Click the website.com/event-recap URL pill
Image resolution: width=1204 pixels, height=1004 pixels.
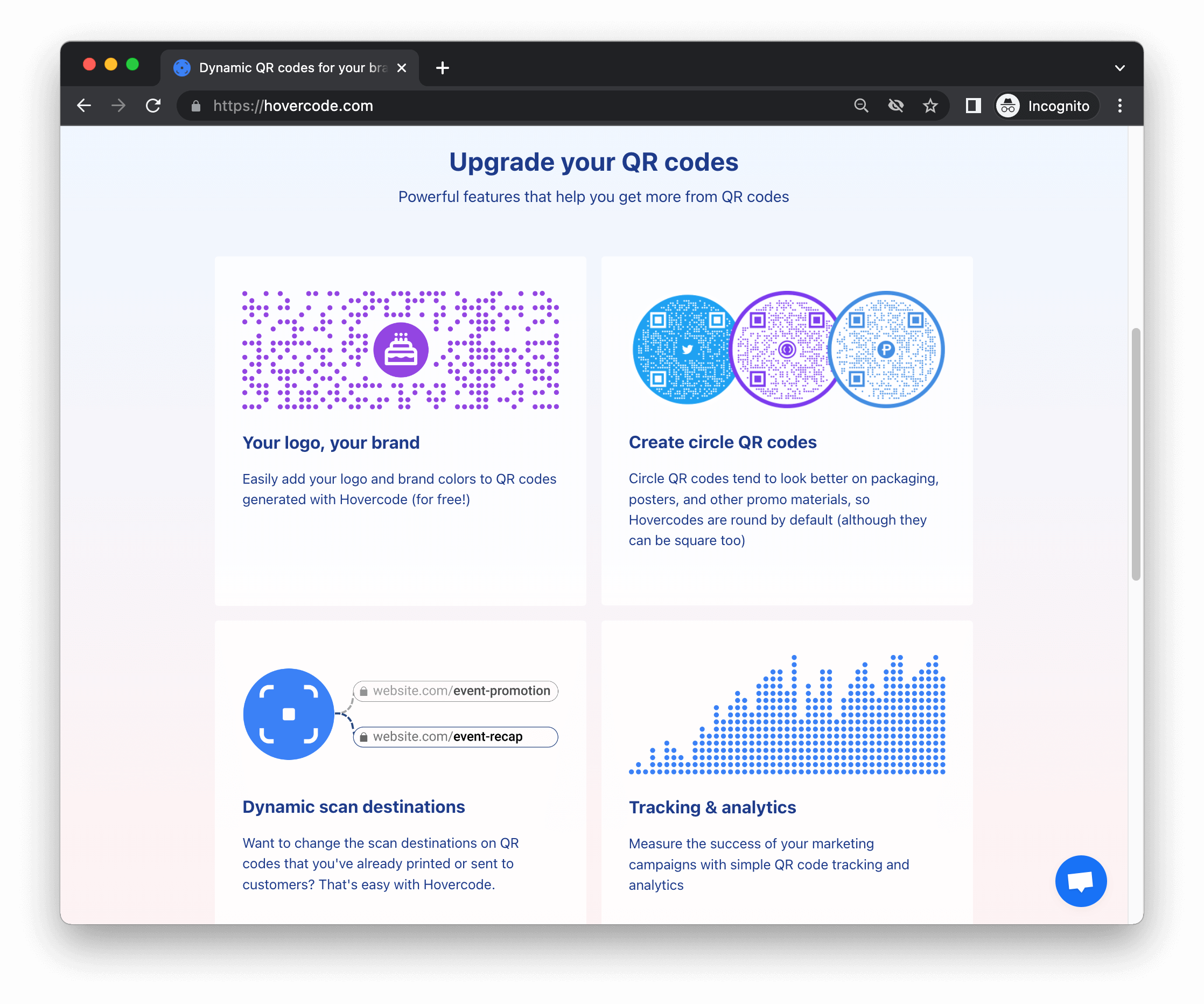456,737
